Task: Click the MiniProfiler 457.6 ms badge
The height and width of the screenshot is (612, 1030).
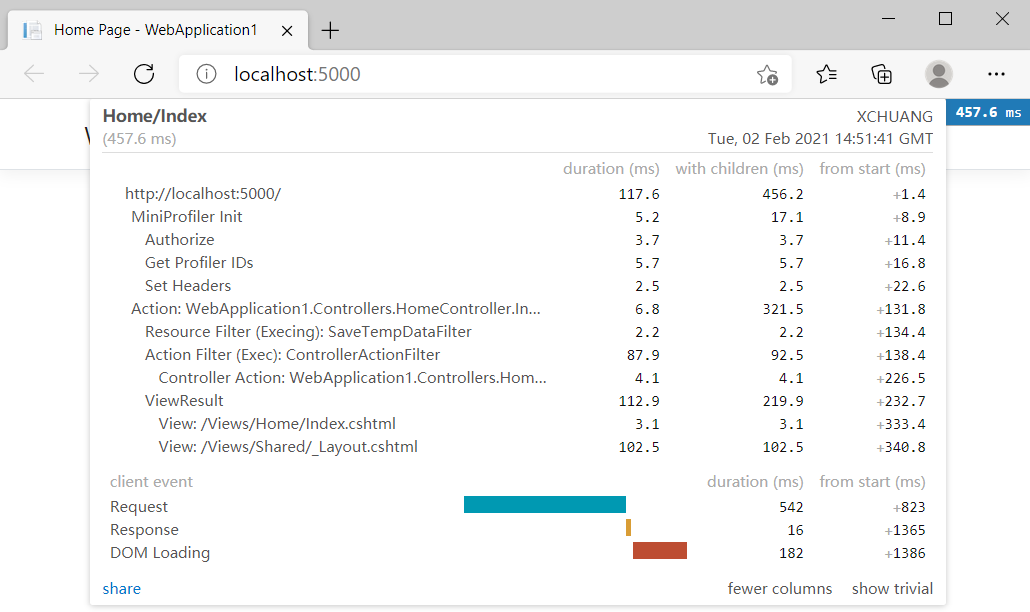Action: pos(987,112)
